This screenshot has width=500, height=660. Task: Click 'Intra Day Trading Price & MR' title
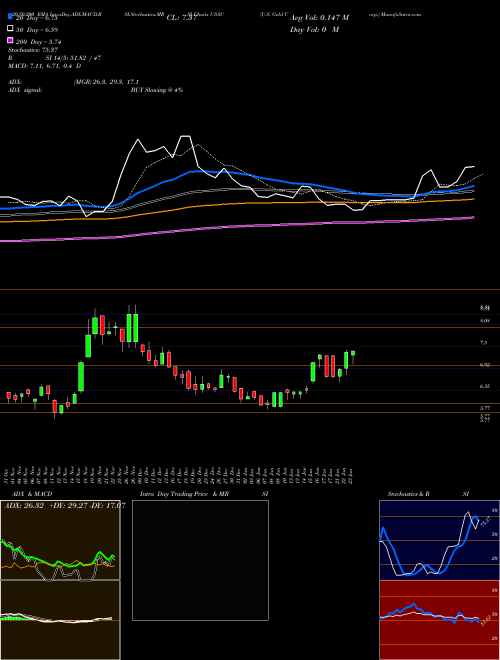coord(184,494)
